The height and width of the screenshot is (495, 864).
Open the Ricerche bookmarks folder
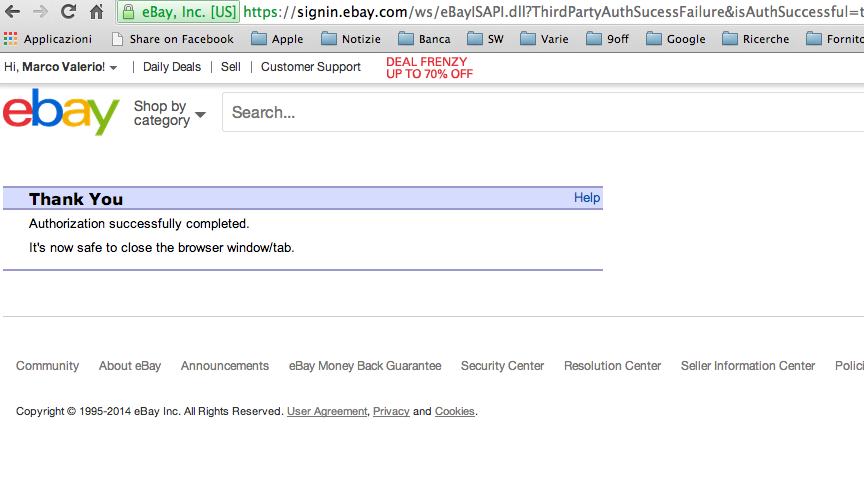pyautogui.click(x=756, y=39)
